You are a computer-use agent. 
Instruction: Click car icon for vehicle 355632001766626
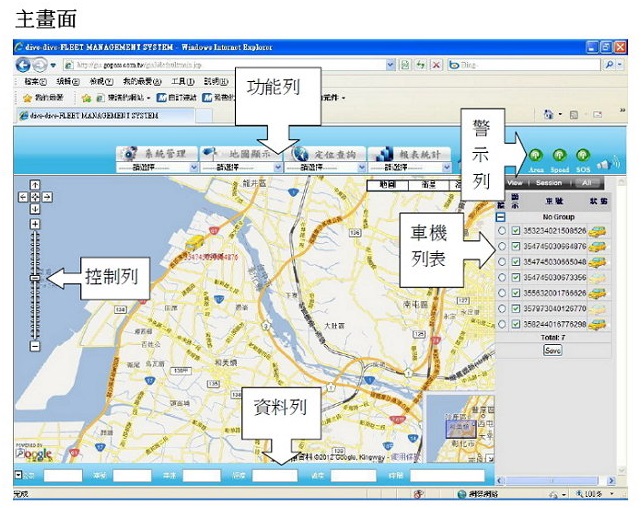[597, 293]
